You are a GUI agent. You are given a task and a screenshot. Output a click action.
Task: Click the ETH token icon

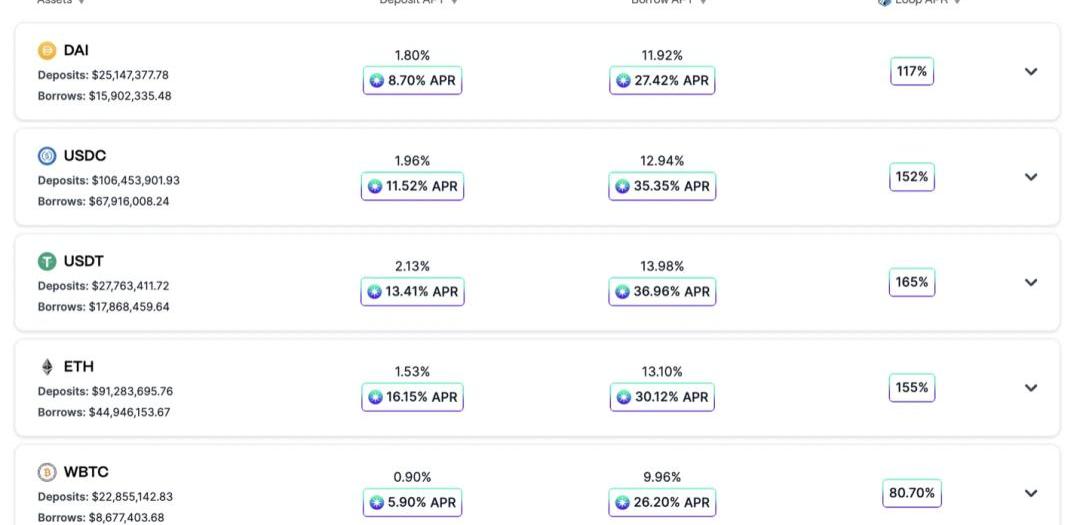click(x=47, y=367)
